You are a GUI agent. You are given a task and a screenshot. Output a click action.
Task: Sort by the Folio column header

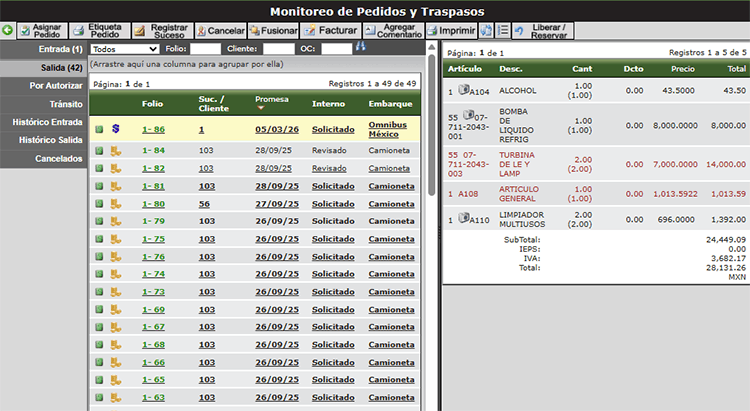[152, 104]
